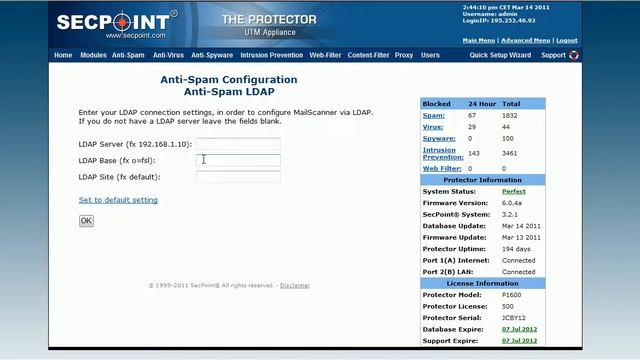Image resolution: width=640 pixels, height=360 pixels.
Task: Open the Virus statistics link
Action: (433, 127)
